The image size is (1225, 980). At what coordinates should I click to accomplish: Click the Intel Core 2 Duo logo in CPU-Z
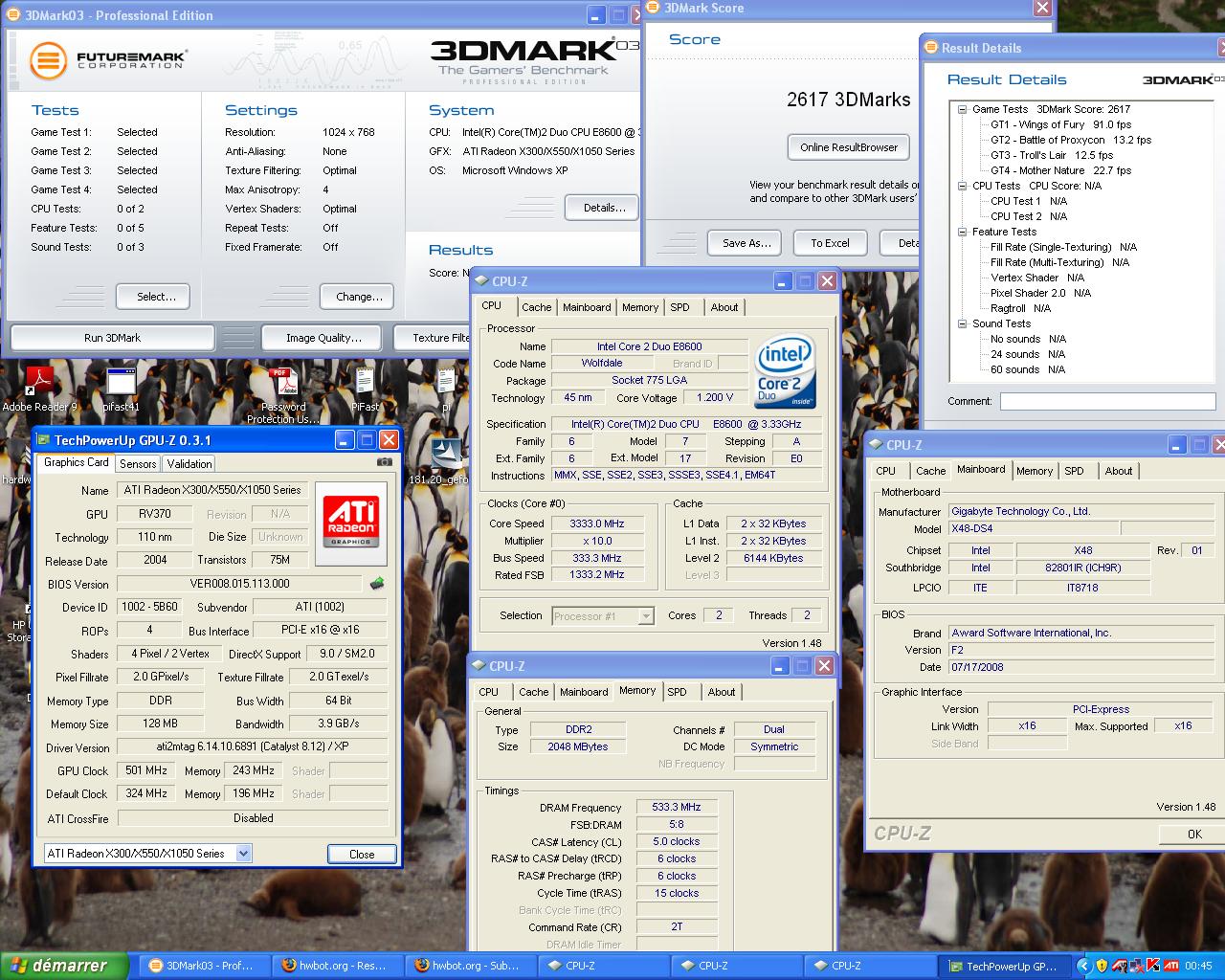(785, 372)
